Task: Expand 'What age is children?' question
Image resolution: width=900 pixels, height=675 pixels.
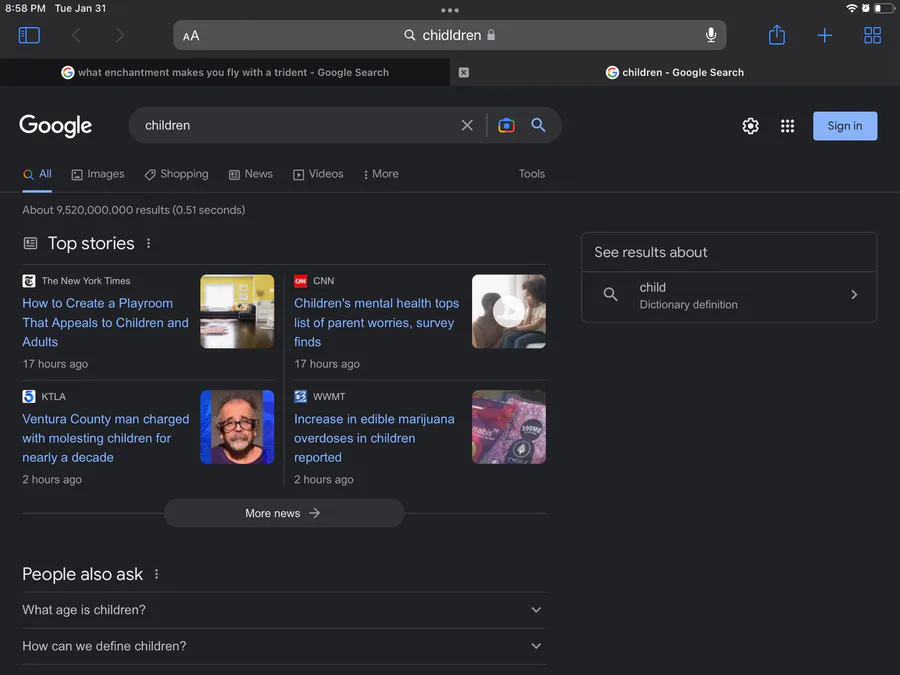Action: (x=284, y=610)
